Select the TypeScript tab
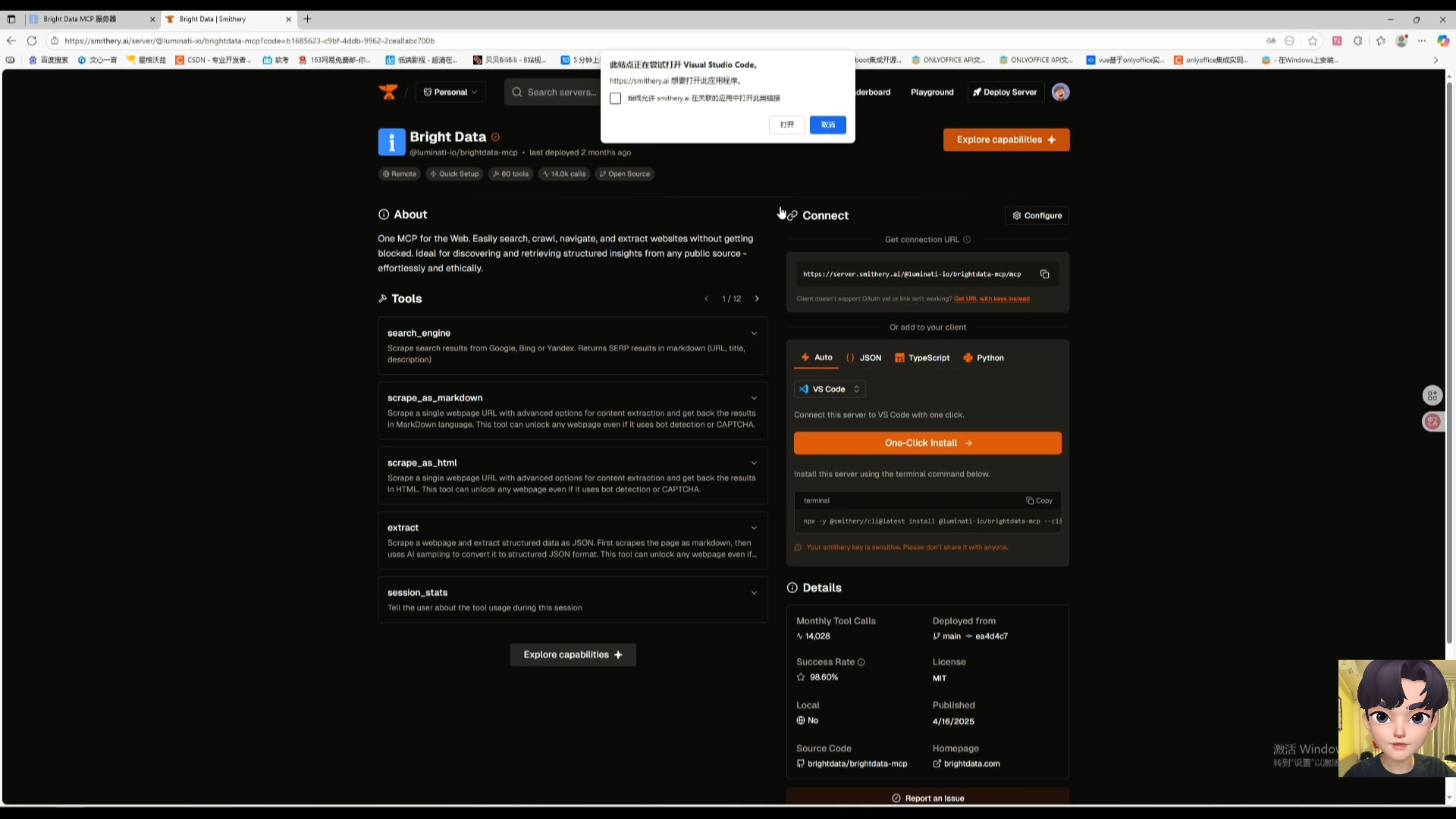Screen dimensions: 1456x819 point(922,358)
